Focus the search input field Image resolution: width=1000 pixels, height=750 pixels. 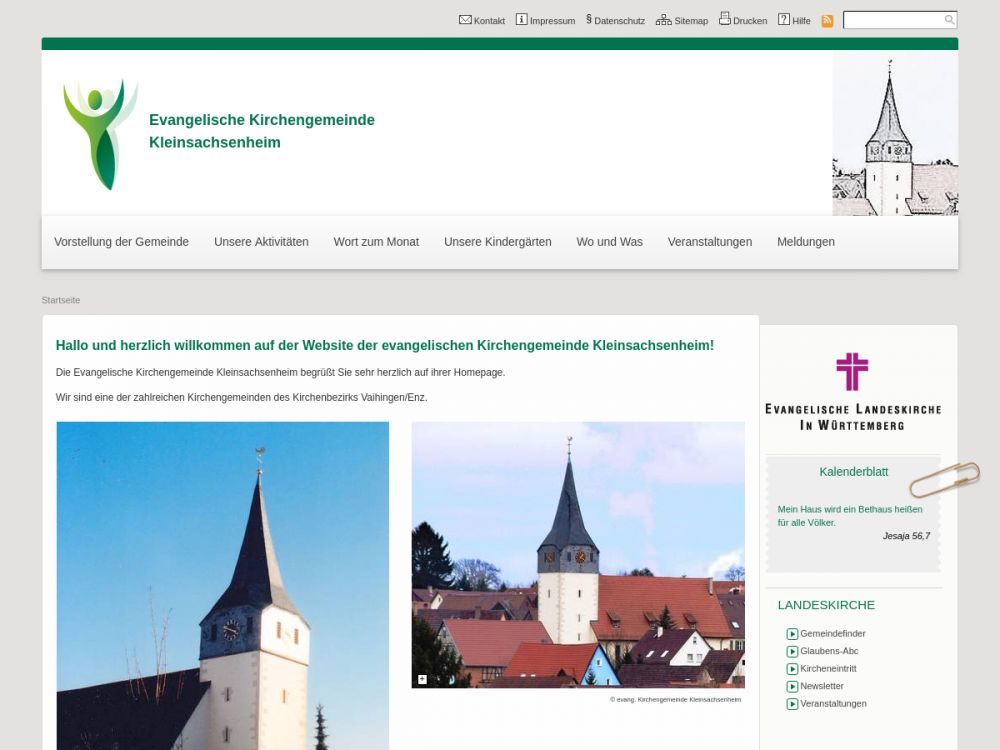tap(893, 20)
